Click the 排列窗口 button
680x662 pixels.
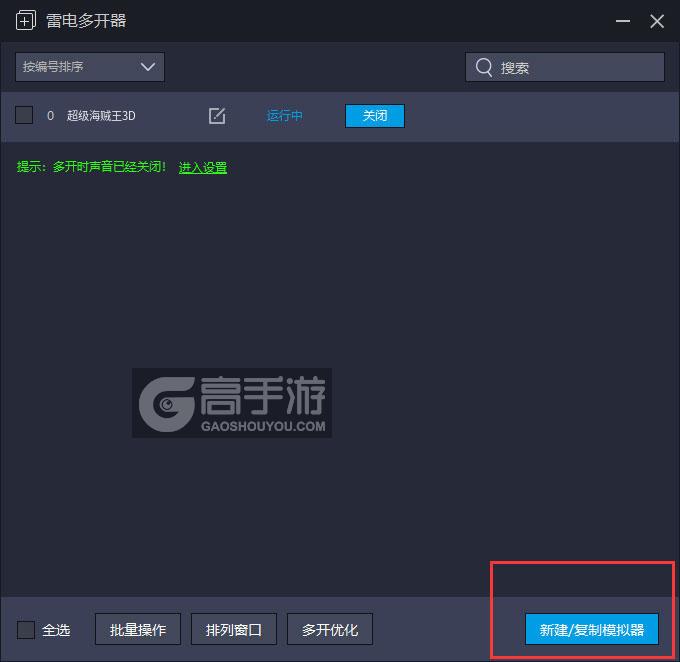(234, 629)
